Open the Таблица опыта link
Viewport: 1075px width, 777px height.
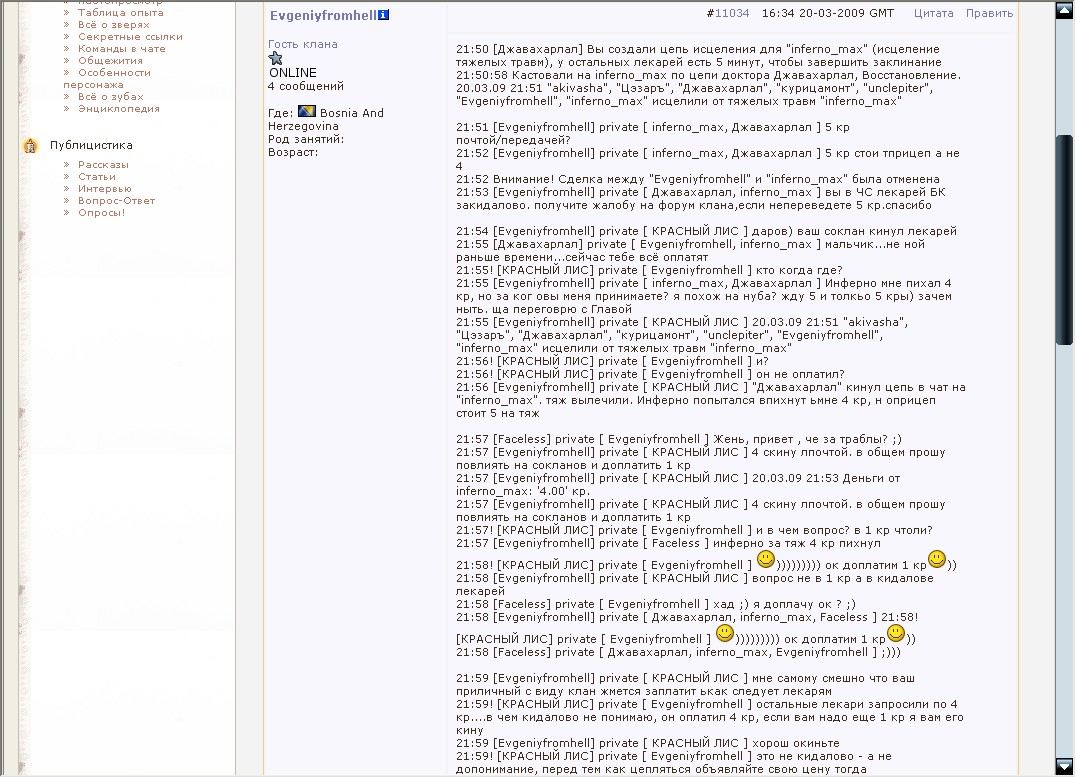click(121, 12)
